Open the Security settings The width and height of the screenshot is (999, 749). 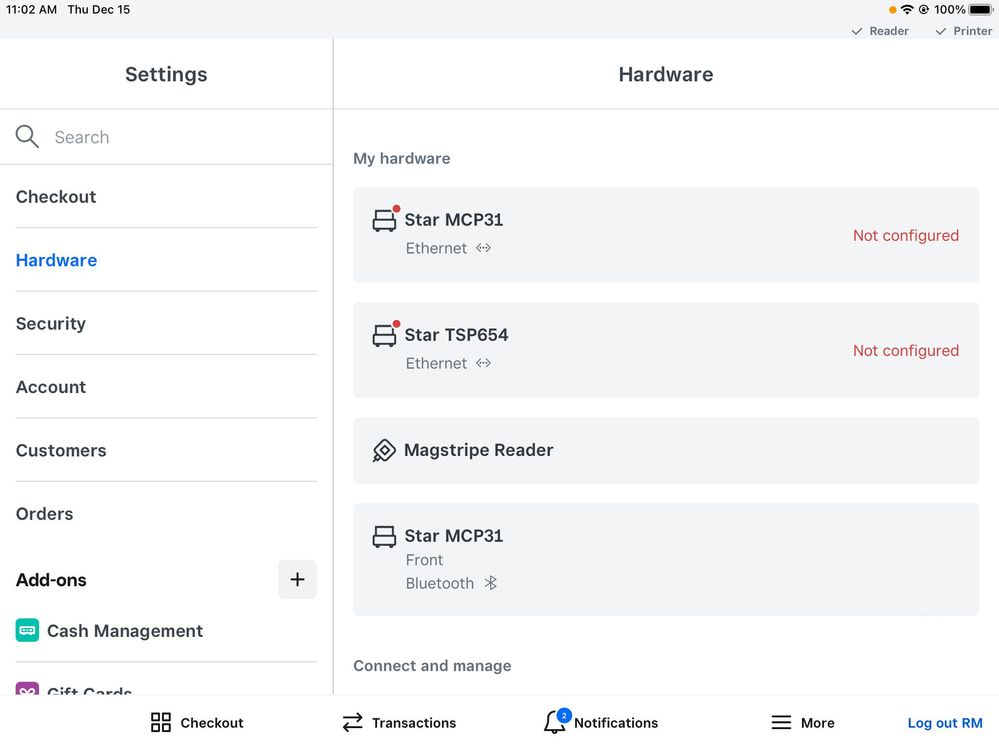[166, 324]
